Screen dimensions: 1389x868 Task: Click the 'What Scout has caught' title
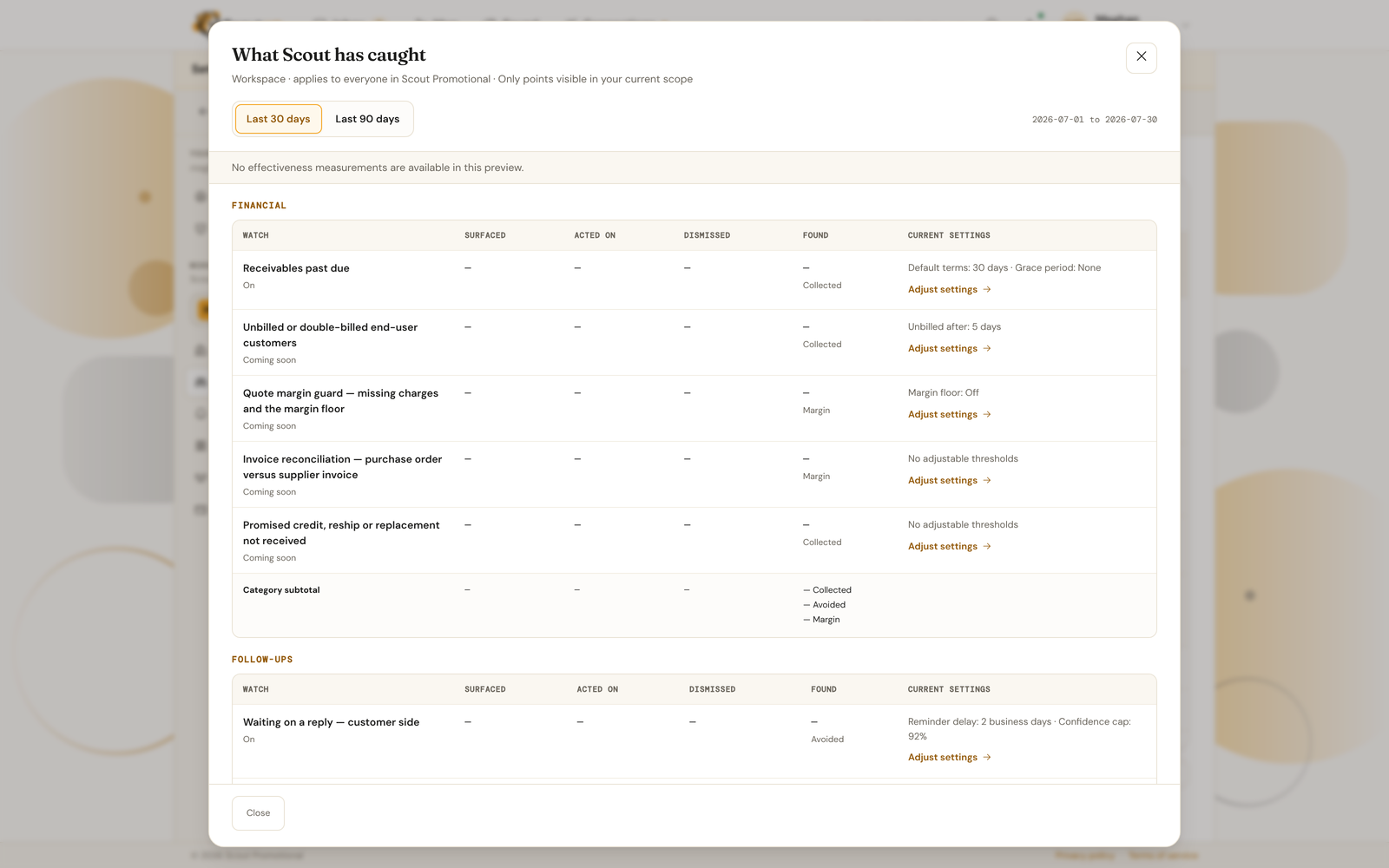pos(329,55)
